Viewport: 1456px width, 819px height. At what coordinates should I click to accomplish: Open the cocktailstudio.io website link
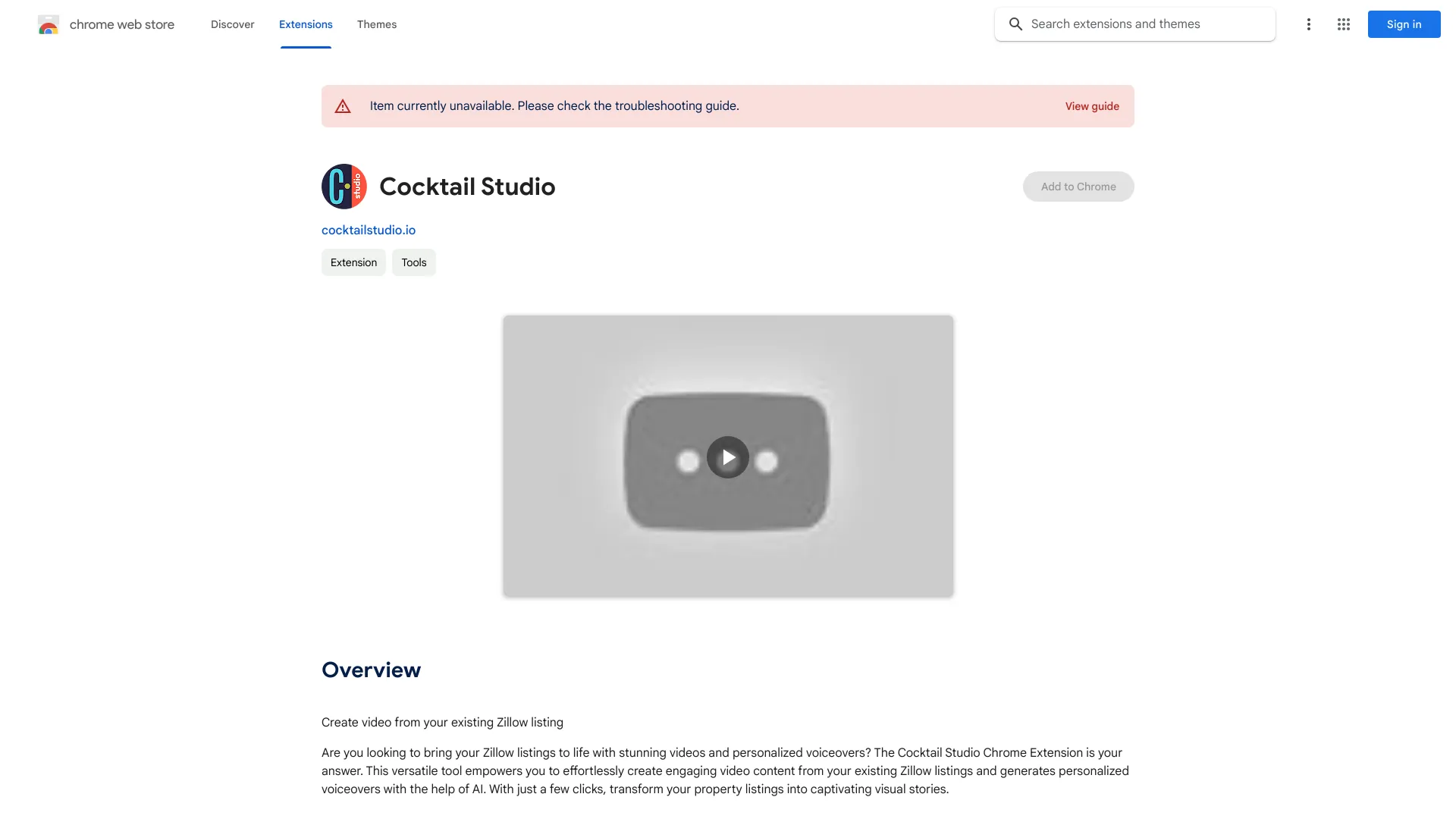coord(369,230)
